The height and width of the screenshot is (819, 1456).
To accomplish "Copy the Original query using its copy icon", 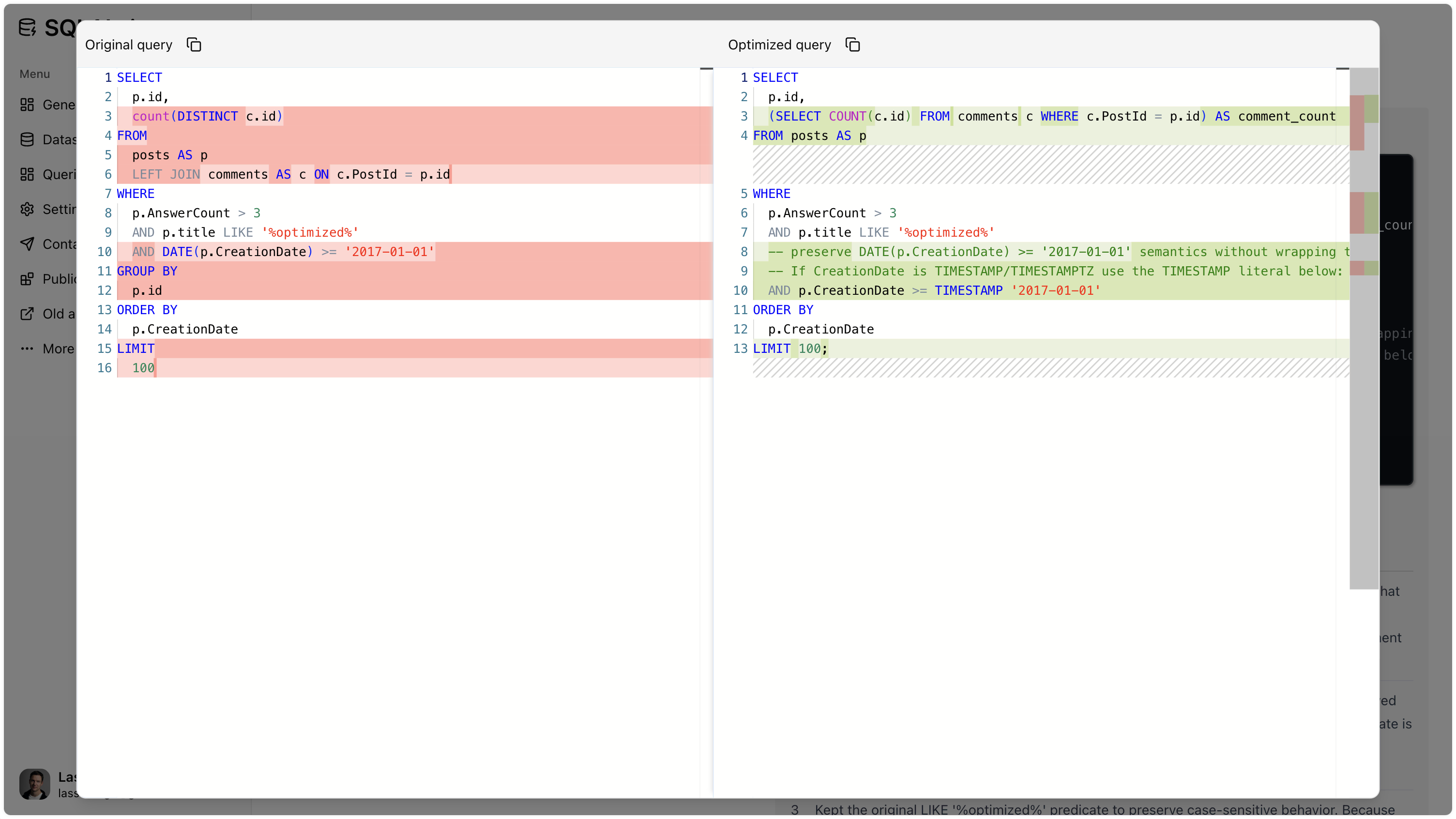I will coord(194,45).
